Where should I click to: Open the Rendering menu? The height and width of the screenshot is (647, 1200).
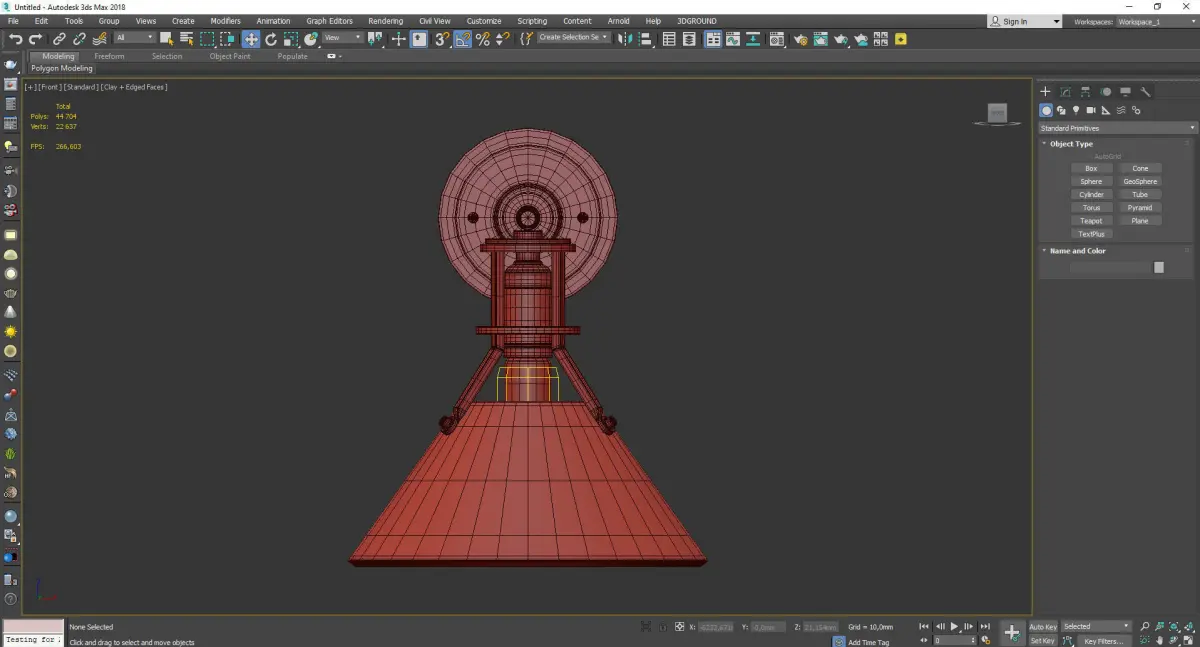pos(385,21)
